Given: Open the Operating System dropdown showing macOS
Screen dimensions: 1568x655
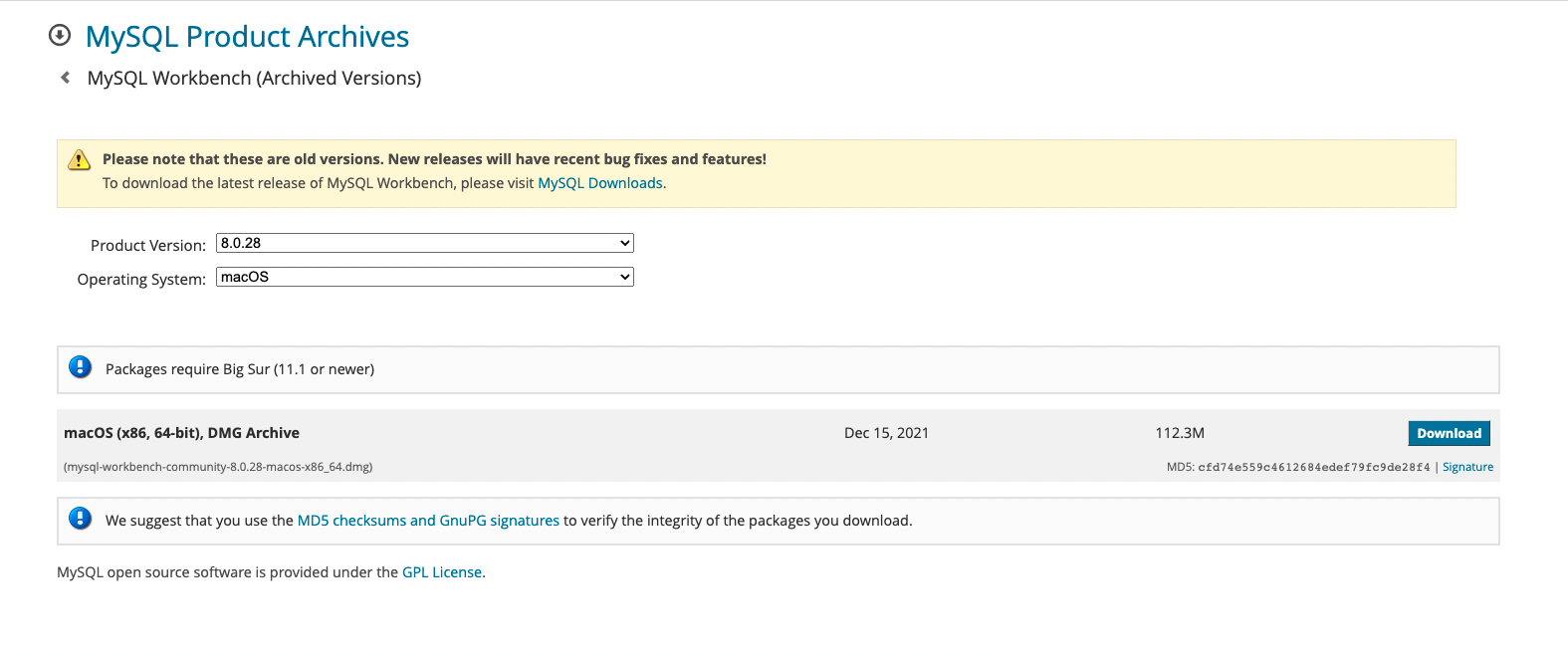Looking at the screenshot, I should pos(425,277).
